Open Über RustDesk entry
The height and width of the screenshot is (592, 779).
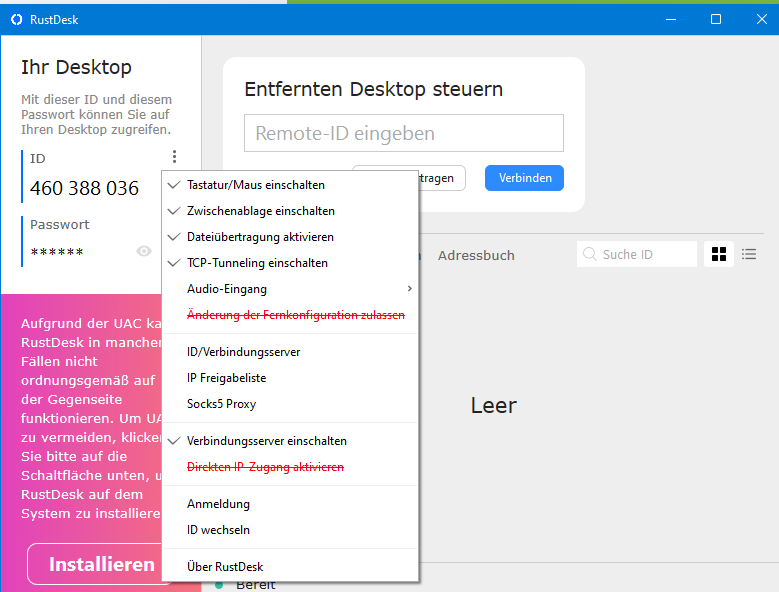(291, 567)
